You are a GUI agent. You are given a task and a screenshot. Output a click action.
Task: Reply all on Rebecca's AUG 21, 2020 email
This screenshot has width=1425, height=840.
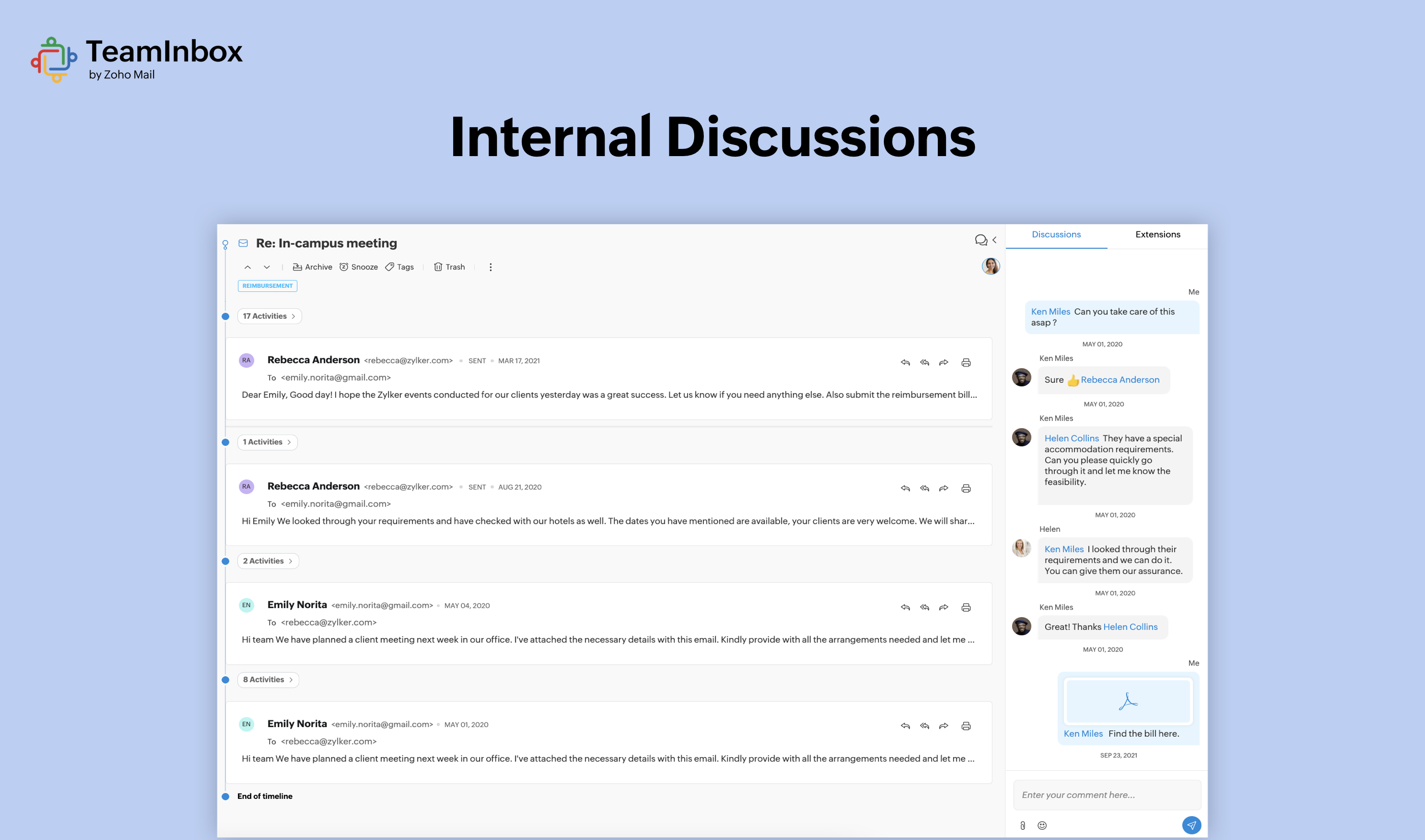tap(924, 488)
